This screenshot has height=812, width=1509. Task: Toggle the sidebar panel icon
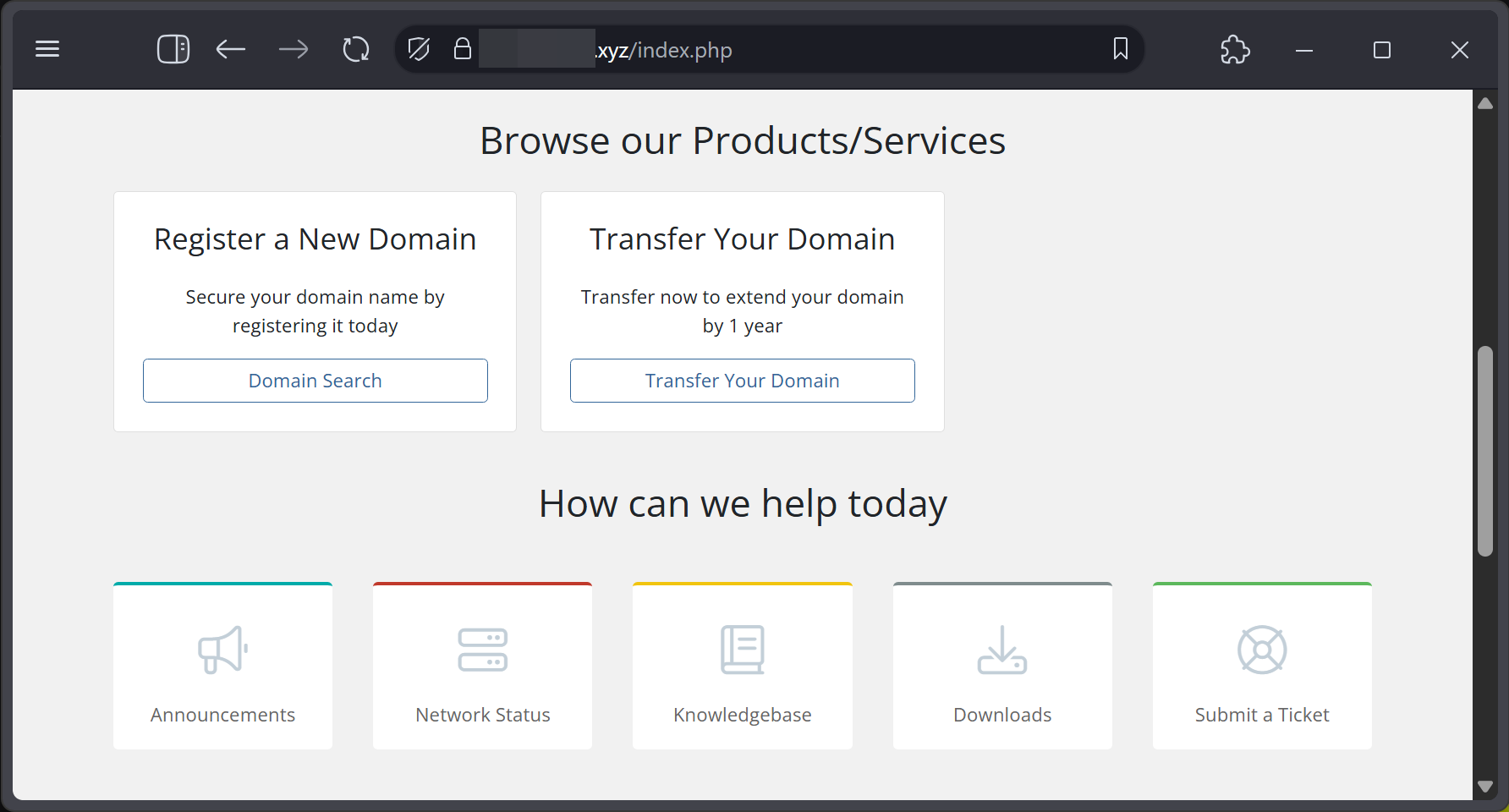coord(173,49)
